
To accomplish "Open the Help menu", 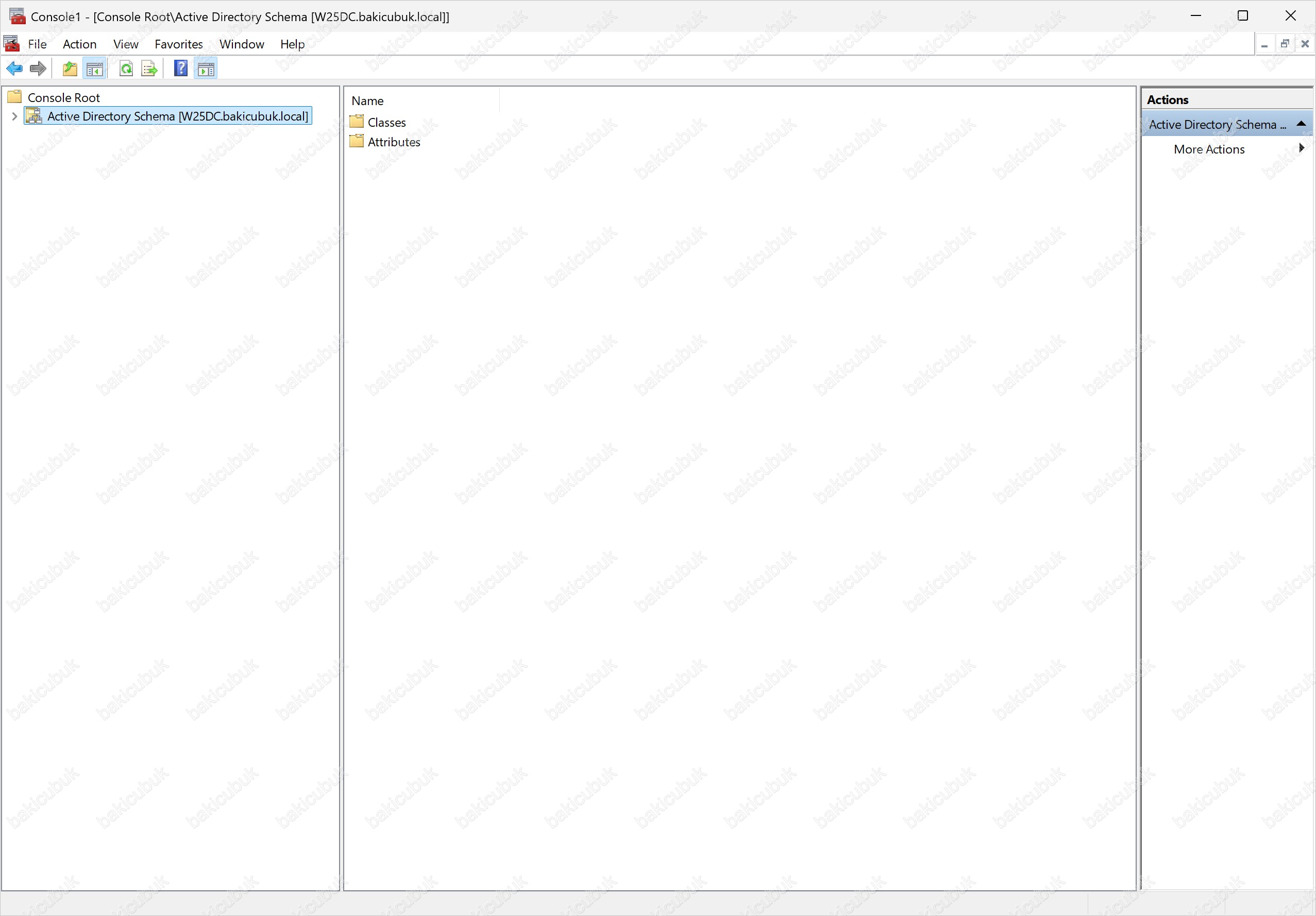I will (292, 44).
